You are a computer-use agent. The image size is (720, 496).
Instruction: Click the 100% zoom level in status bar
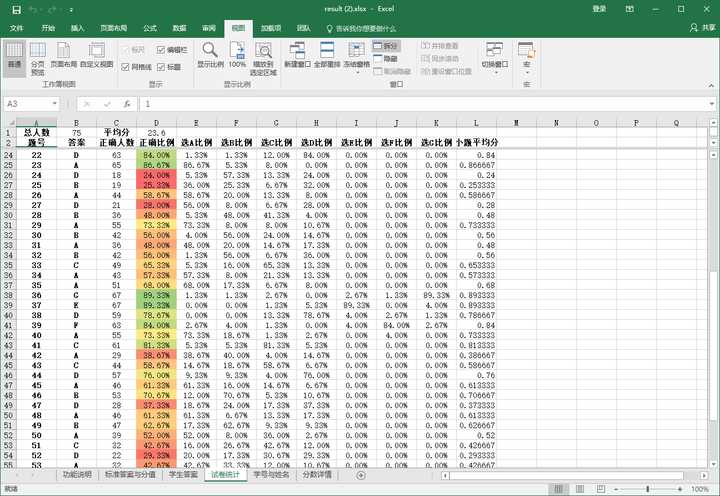click(700, 489)
